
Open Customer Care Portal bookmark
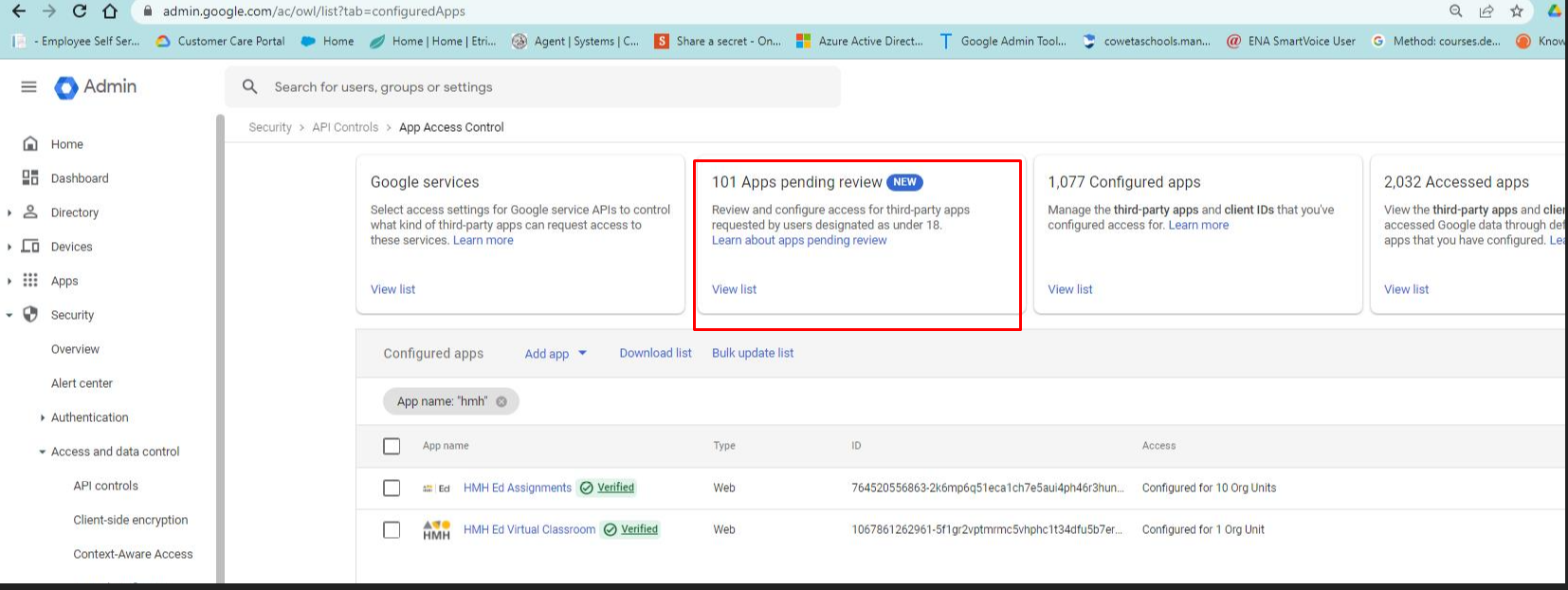220,41
